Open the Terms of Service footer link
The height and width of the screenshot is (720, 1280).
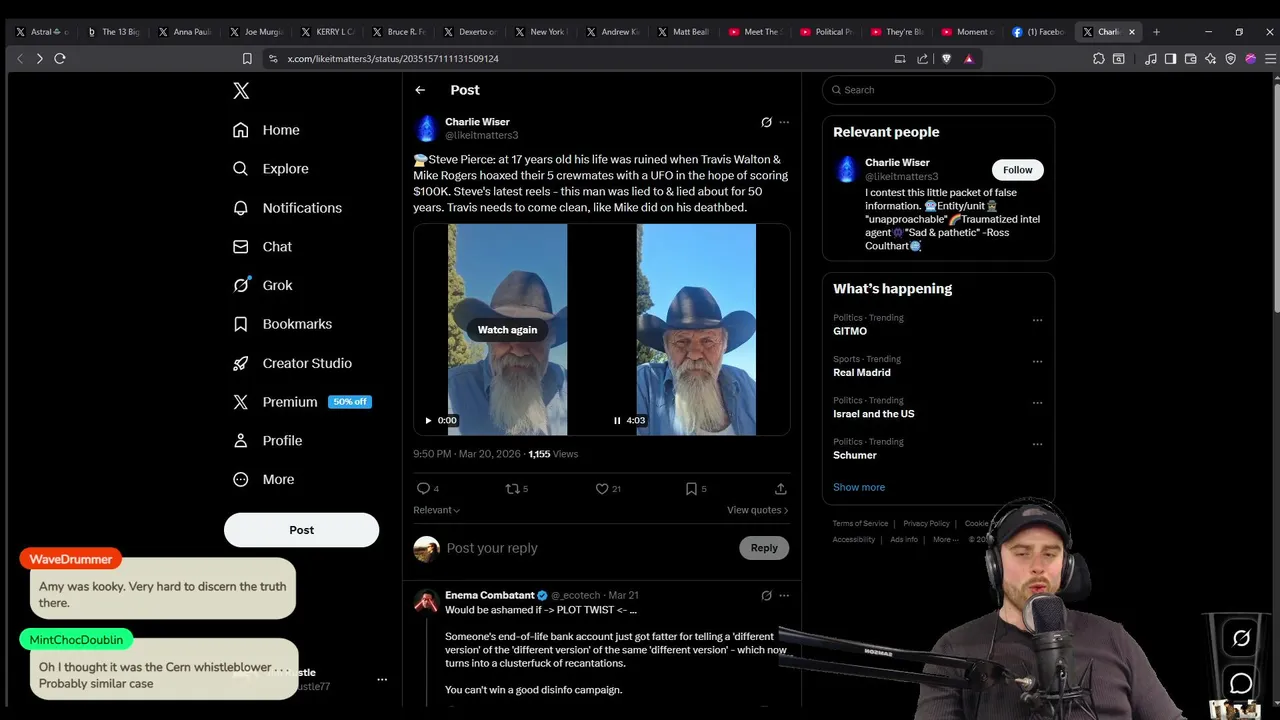point(860,523)
